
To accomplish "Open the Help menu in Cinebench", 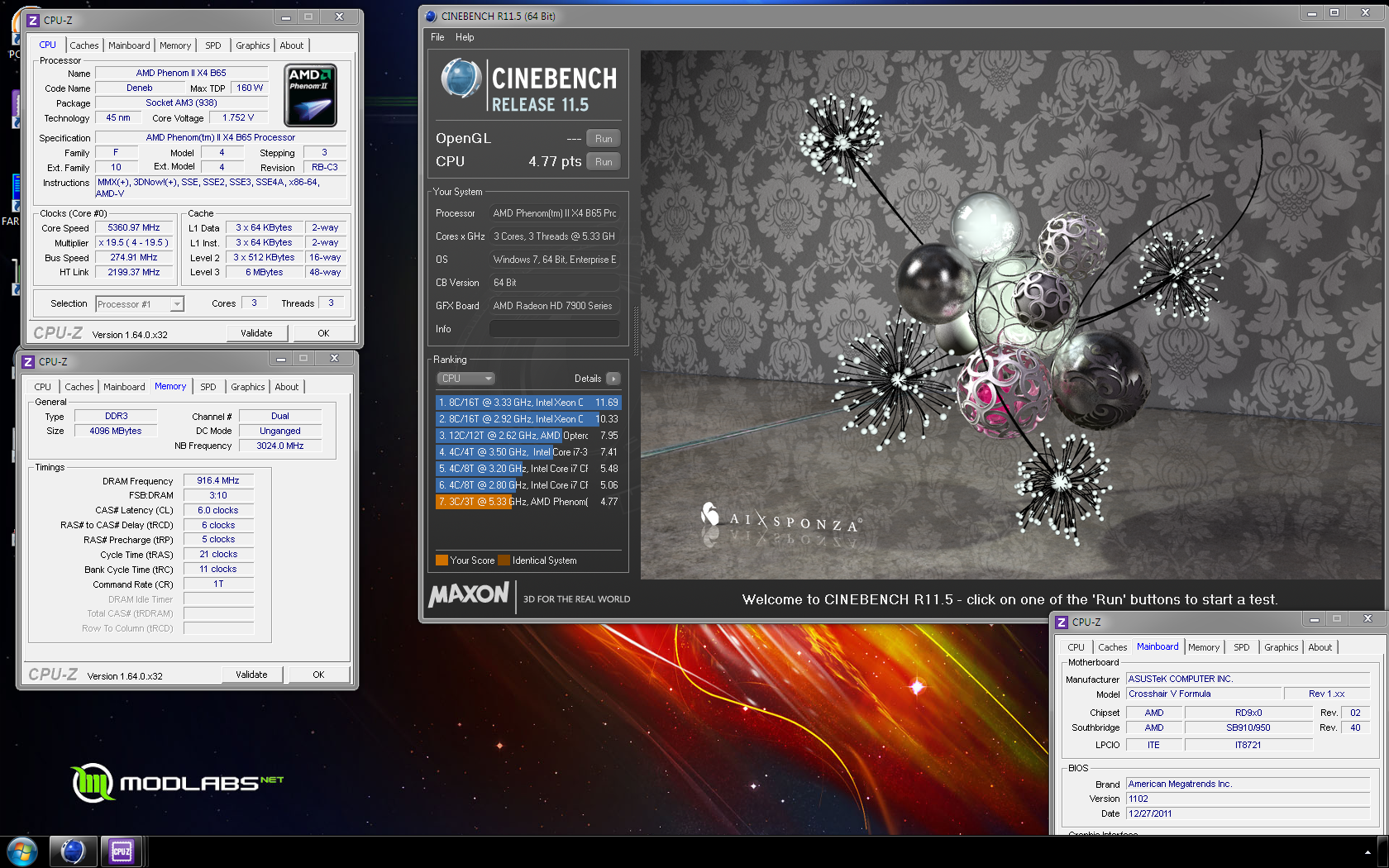I will coord(465,37).
